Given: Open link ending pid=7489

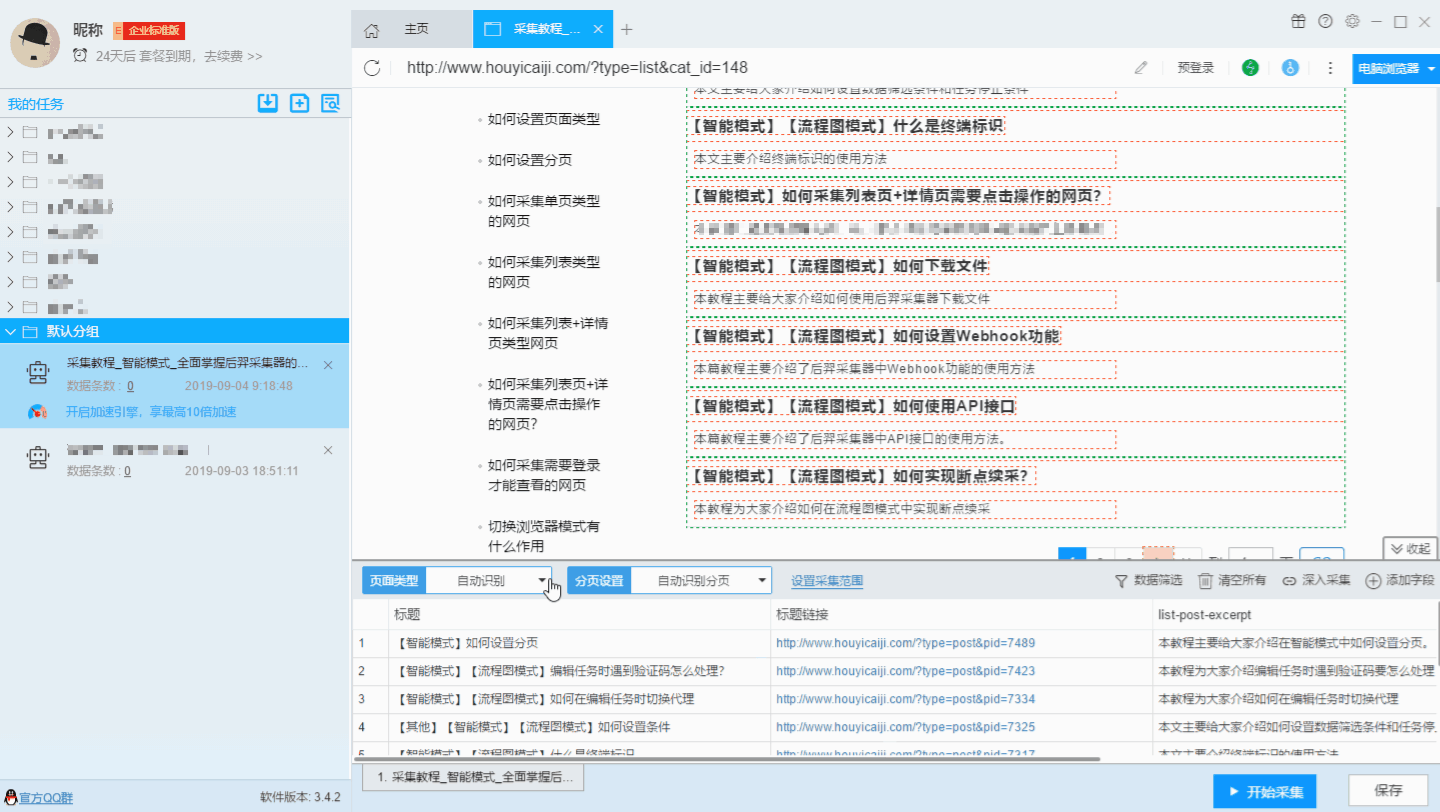Looking at the screenshot, I should [905, 643].
